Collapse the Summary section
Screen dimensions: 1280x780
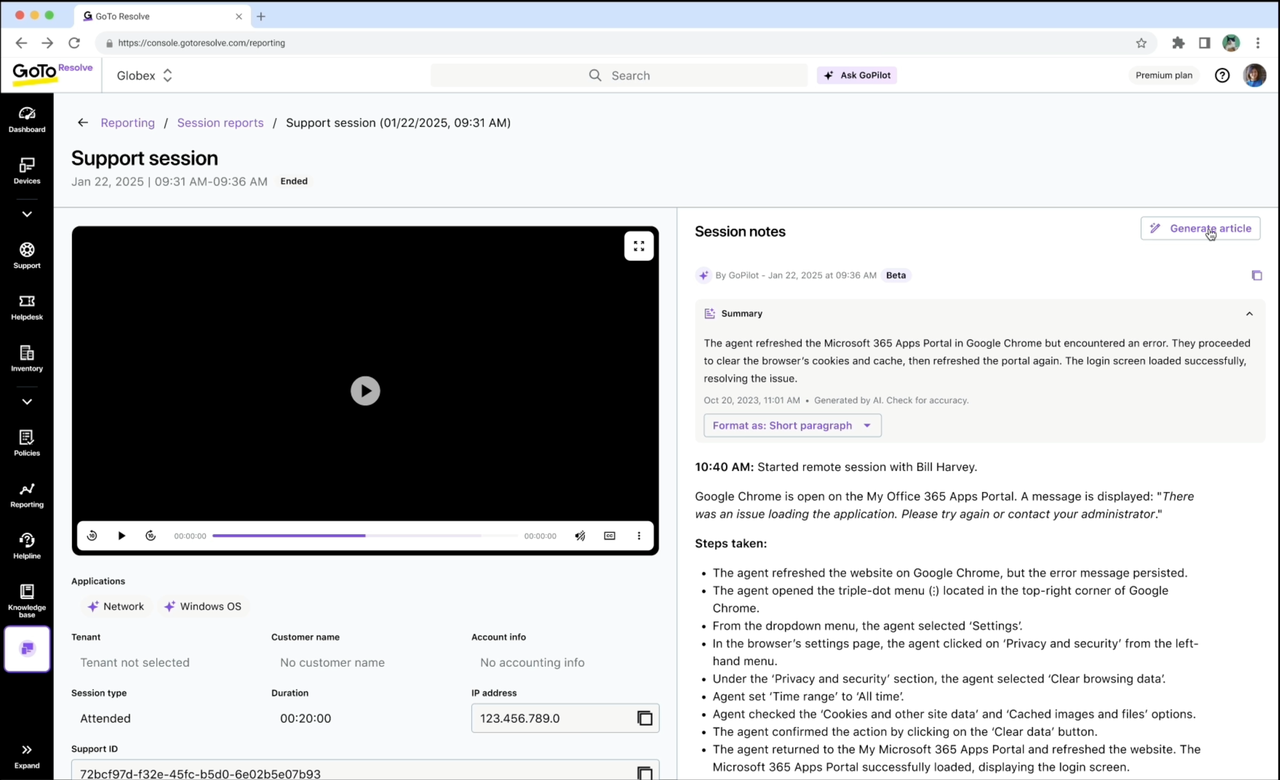tap(1249, 314)
